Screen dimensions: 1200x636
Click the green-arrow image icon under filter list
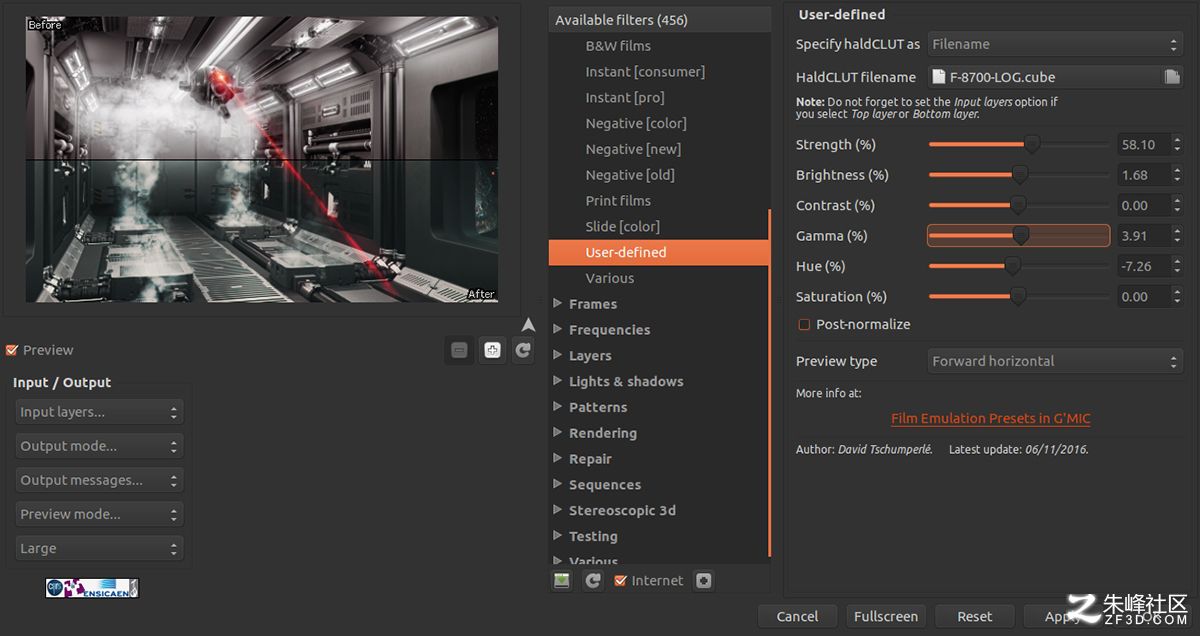pyautogui.click(x=561, y=581)
